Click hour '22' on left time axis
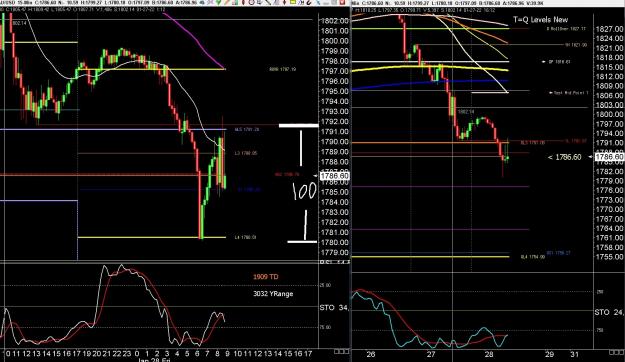Screen dimensions: 625x362 pyautogui.click(x=117, y=353)
